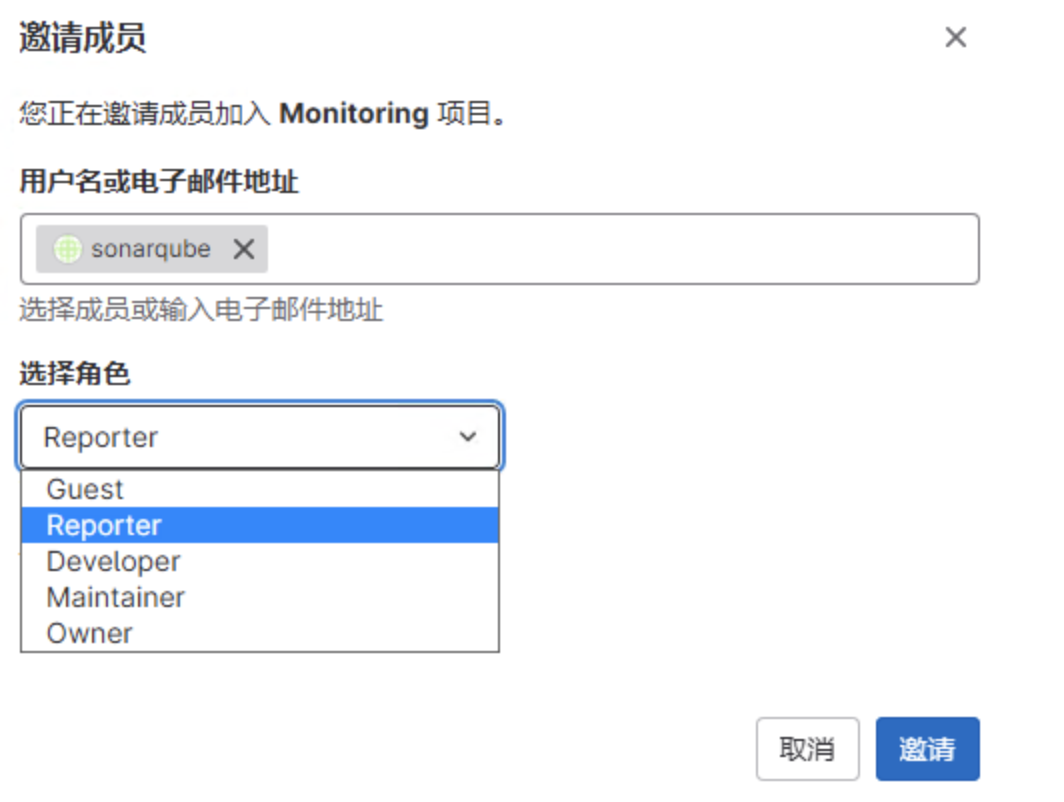The width and height of the screenshot is (1064, 802).
Task: Select the Maintainer role option
Action: point(260,597)
